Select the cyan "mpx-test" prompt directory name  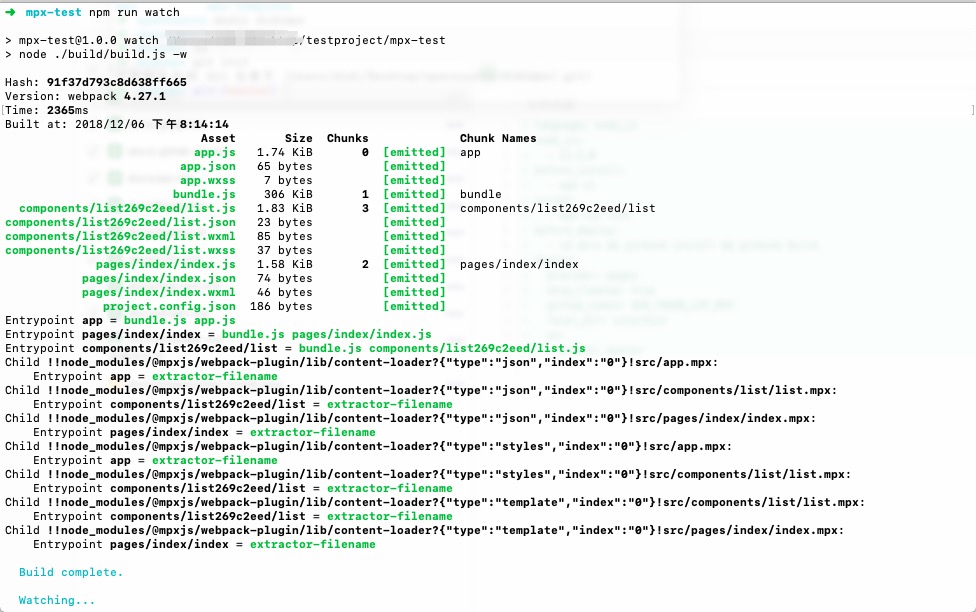coord(54,12)
